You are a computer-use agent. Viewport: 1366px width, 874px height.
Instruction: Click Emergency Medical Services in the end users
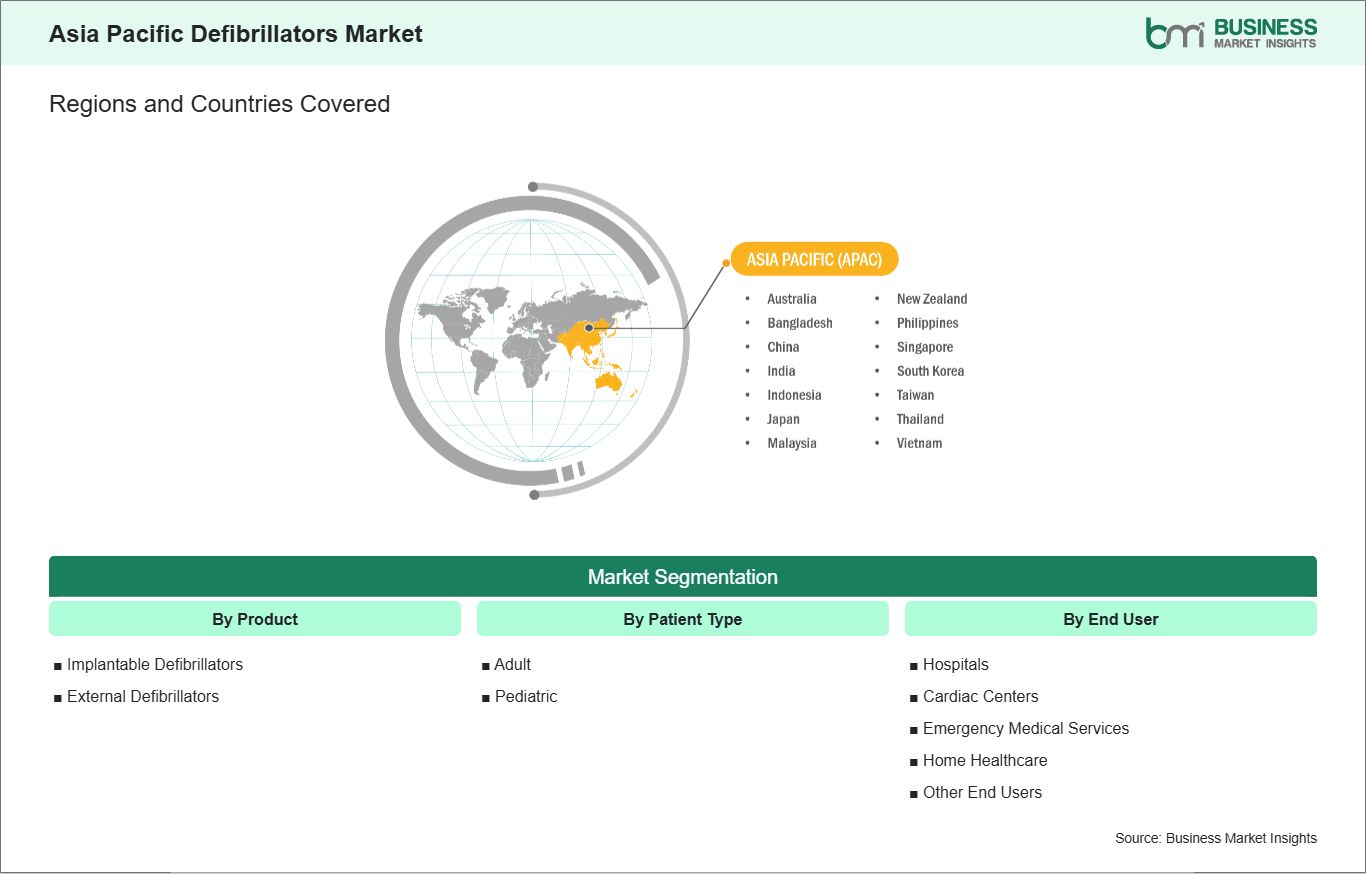click(1026, 728)
